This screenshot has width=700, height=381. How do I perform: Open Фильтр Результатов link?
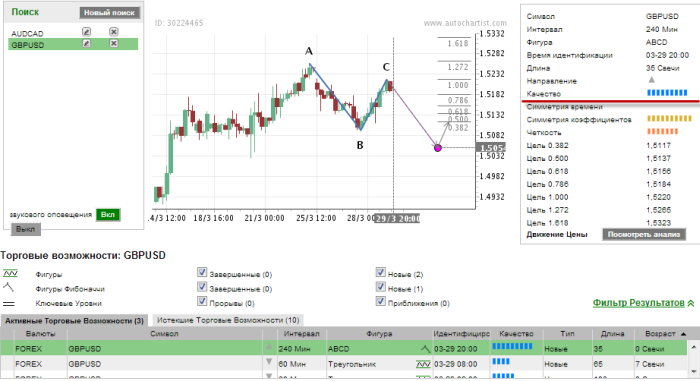tap(638, 303)
